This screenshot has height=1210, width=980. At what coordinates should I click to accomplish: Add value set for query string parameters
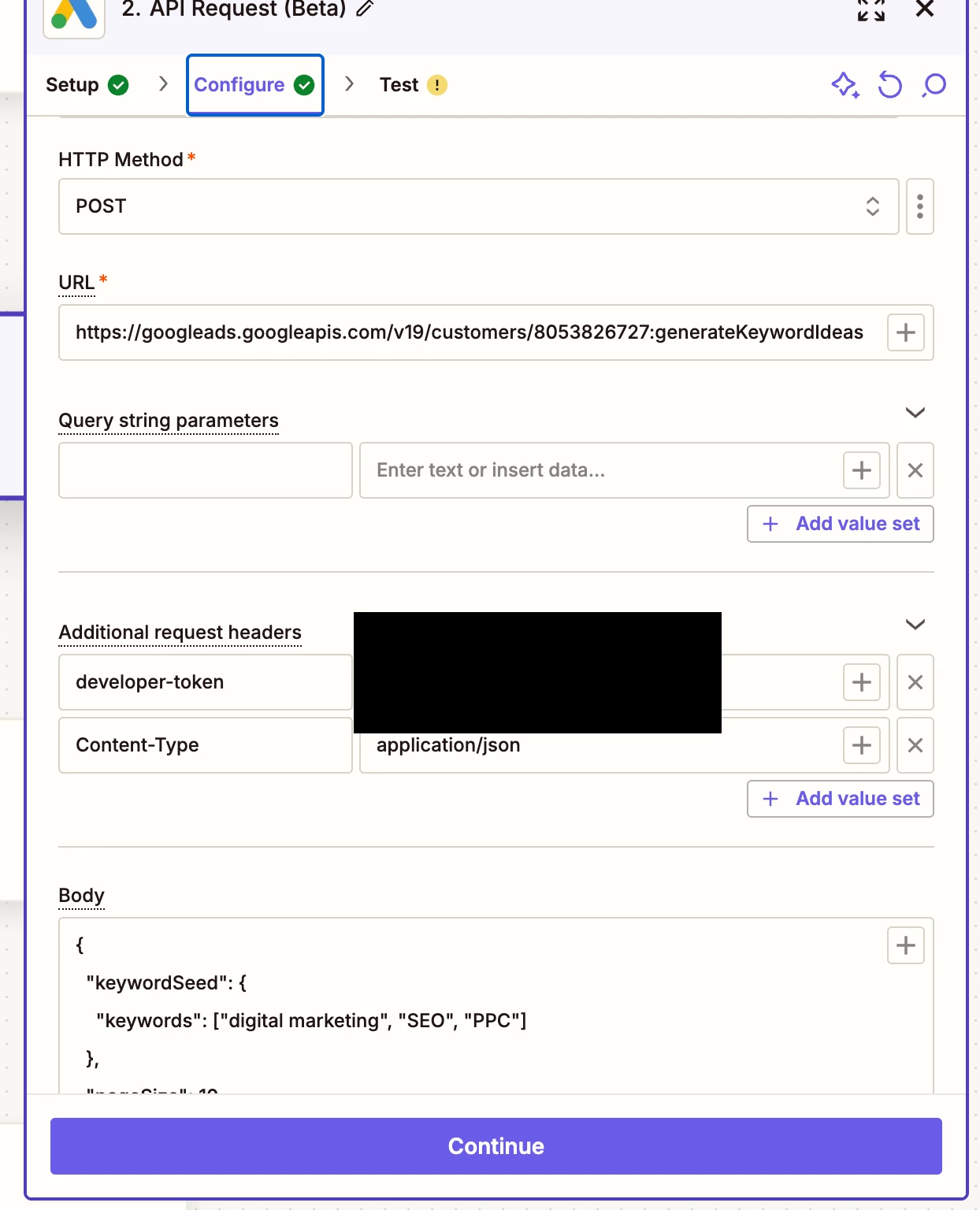click(x=841, y=524)
